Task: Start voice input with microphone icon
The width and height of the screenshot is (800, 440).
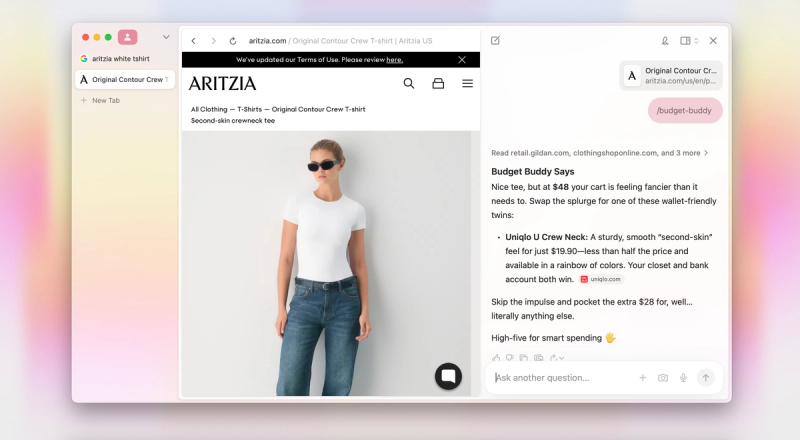Action: tap(683, 378)
